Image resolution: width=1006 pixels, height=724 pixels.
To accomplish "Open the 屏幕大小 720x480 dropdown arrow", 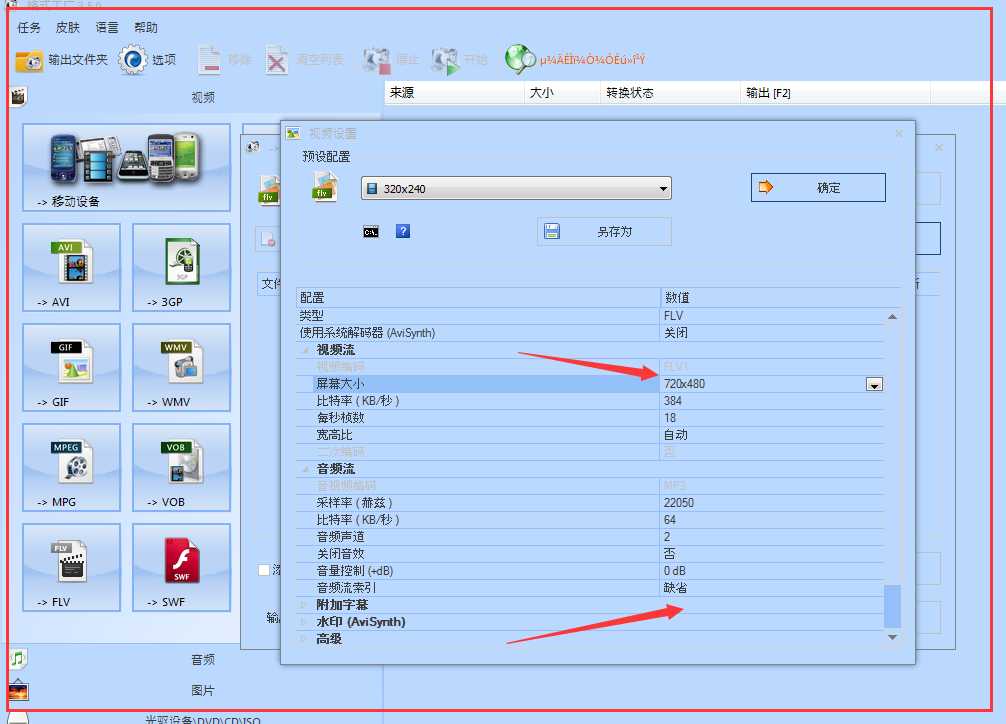I will (x=874, y=384).
